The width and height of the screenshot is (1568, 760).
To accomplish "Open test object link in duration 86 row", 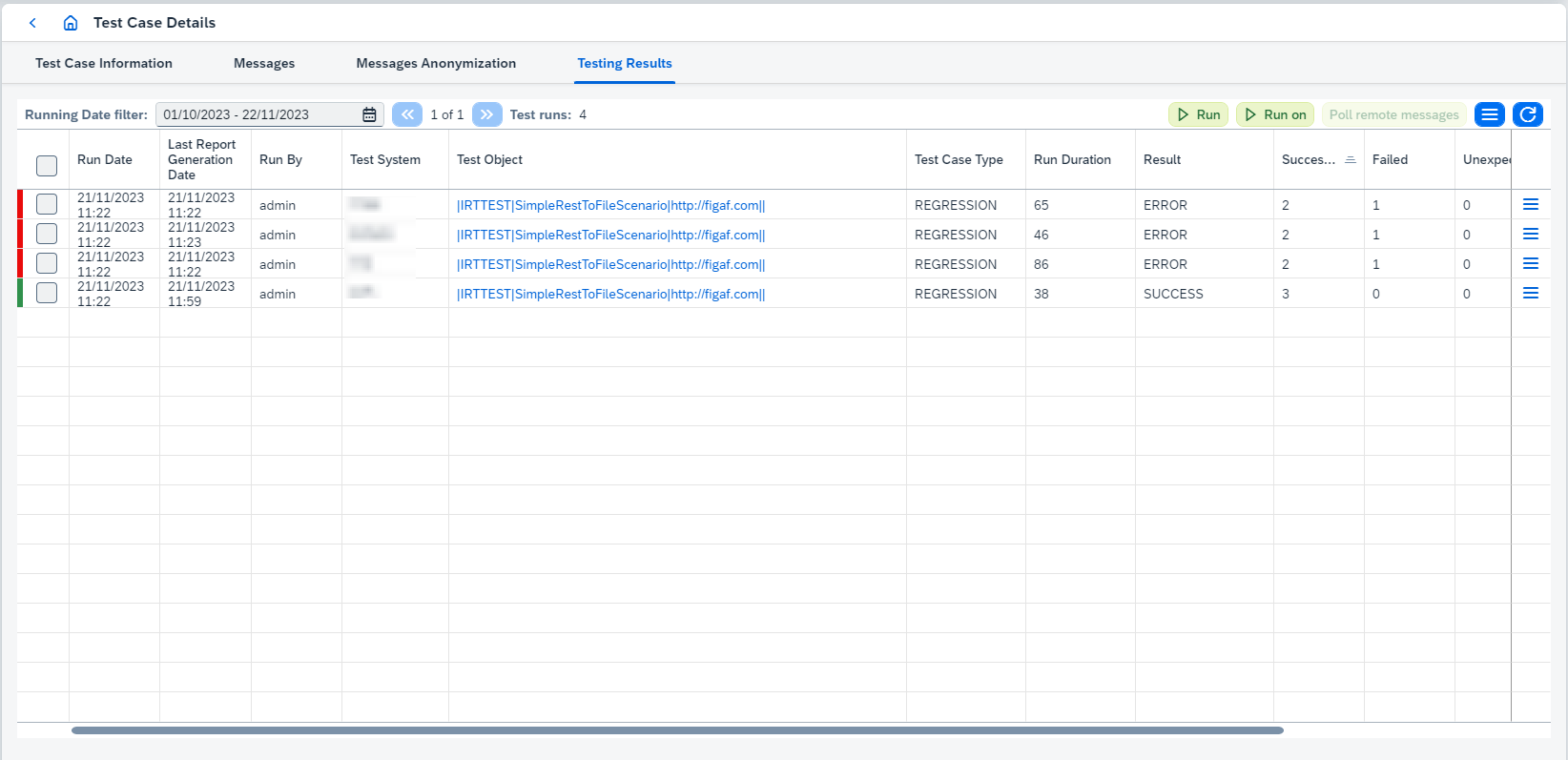I will point(610,264).
